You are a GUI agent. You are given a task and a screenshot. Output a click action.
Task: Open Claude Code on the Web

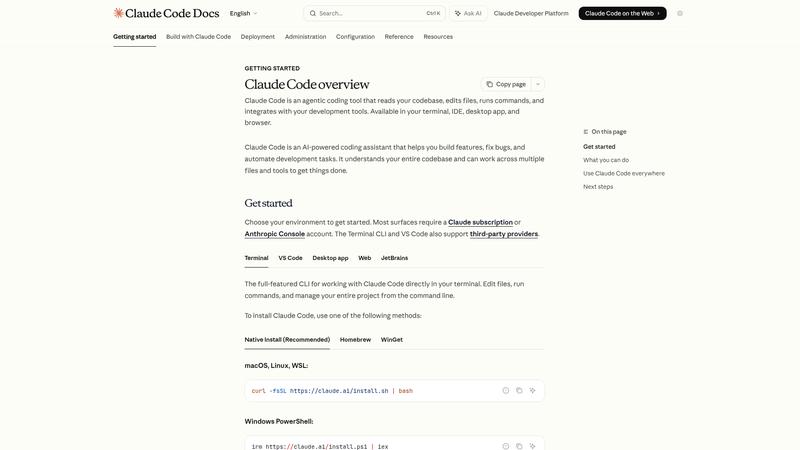[x=622, y=14]
